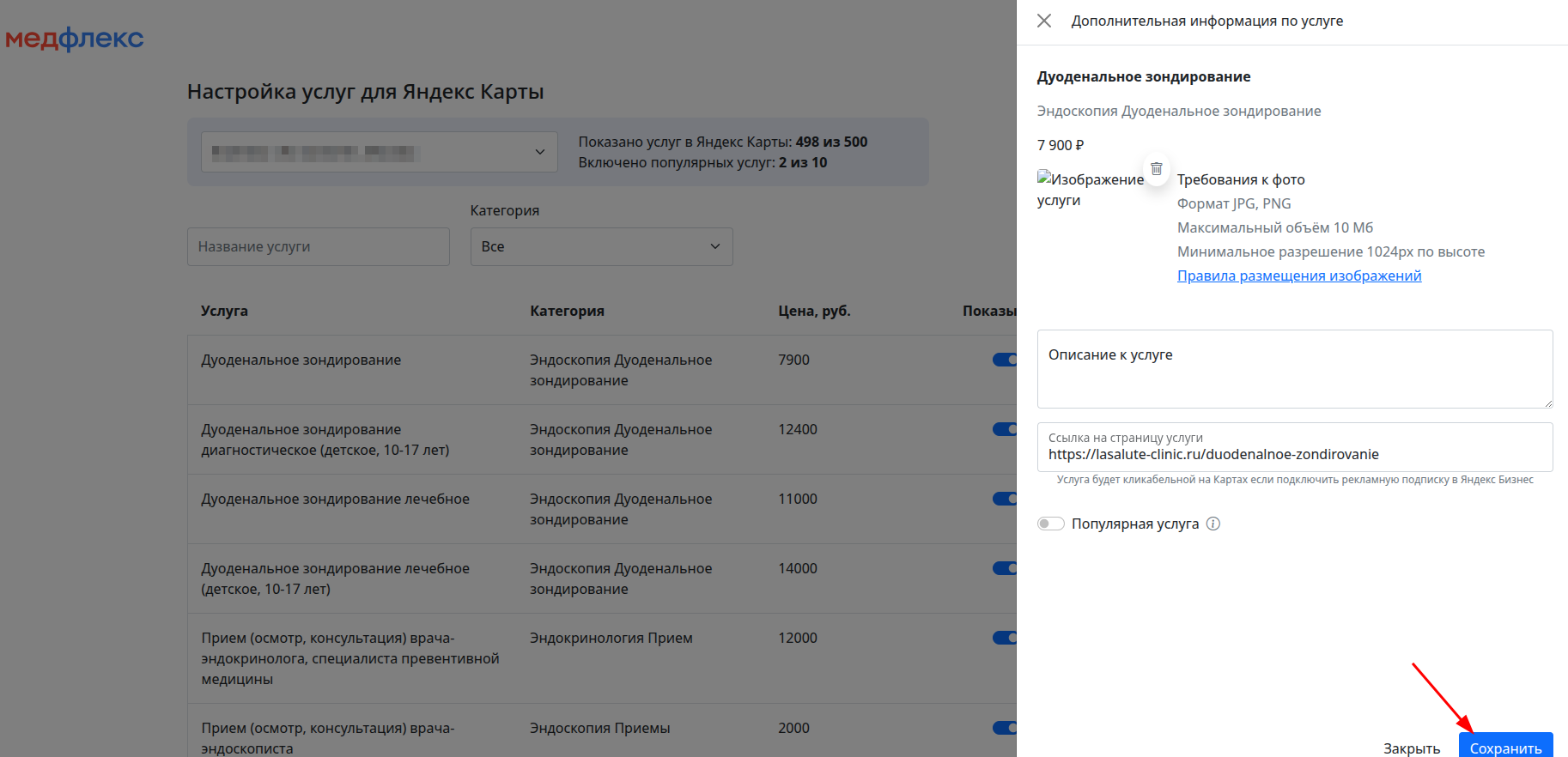Enable the Популярная услуга toggle

coord(1050,524)
